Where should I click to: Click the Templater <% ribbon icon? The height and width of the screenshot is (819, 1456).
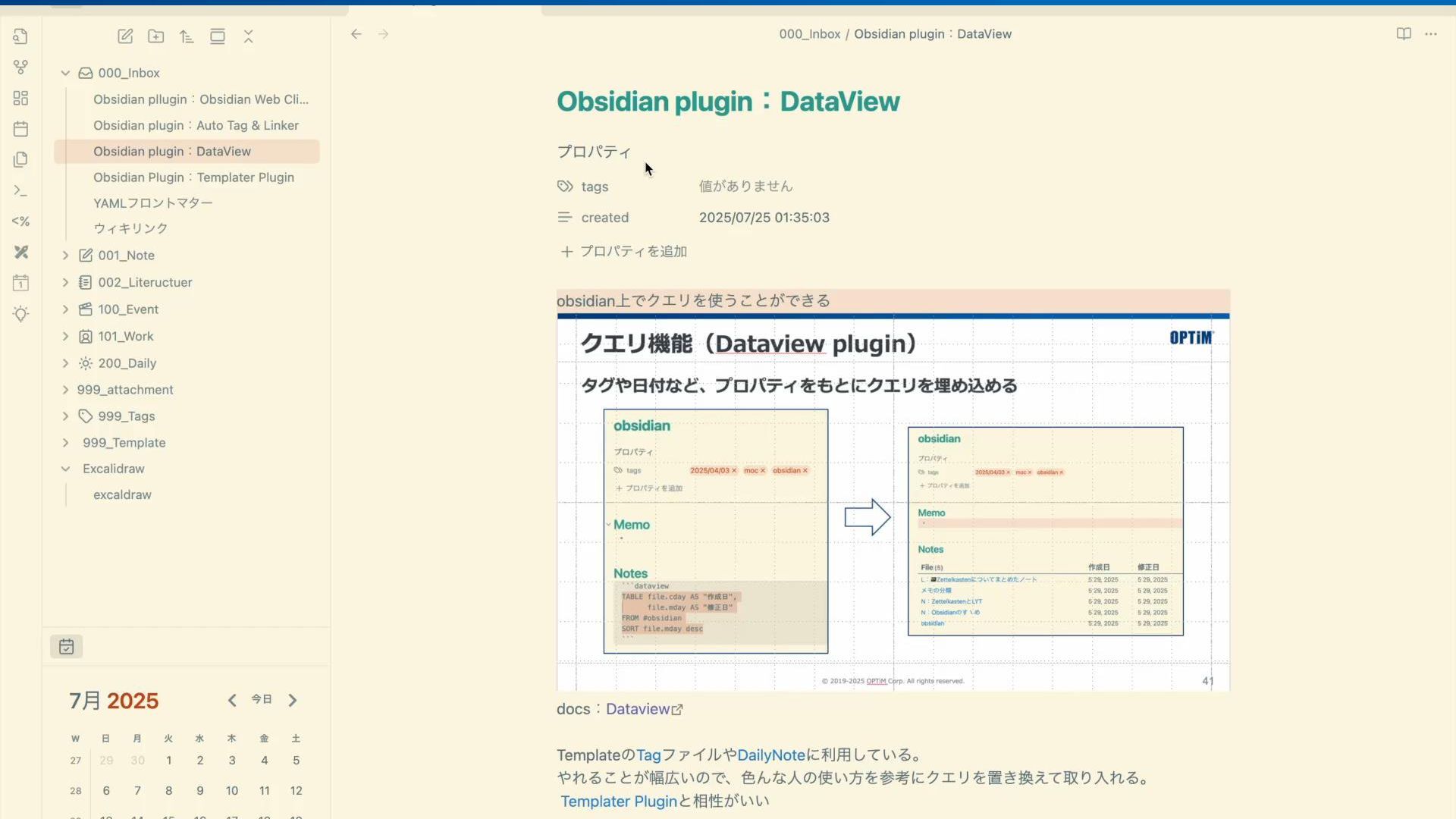click(x=20, y=221)
